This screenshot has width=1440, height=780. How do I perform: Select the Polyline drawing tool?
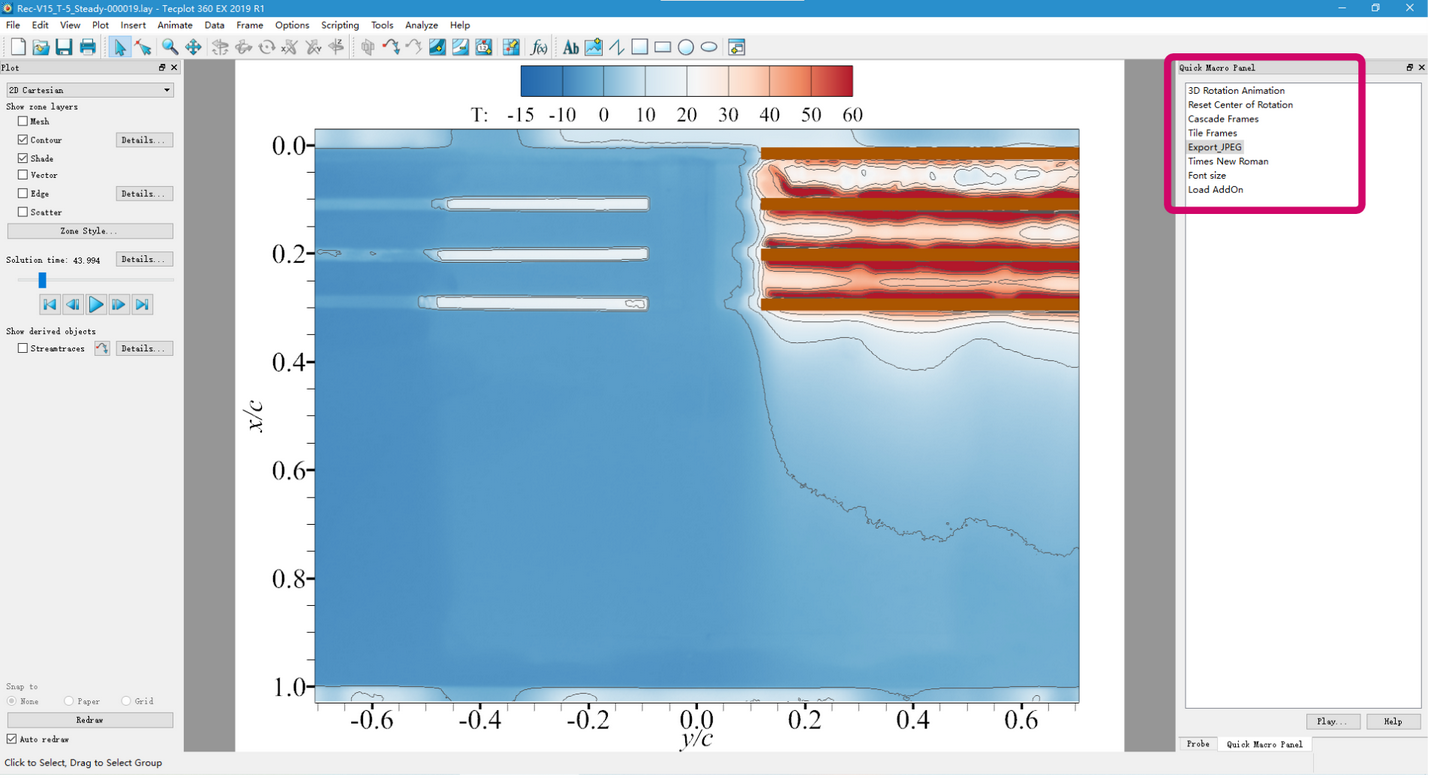click(x=616, y=47)
